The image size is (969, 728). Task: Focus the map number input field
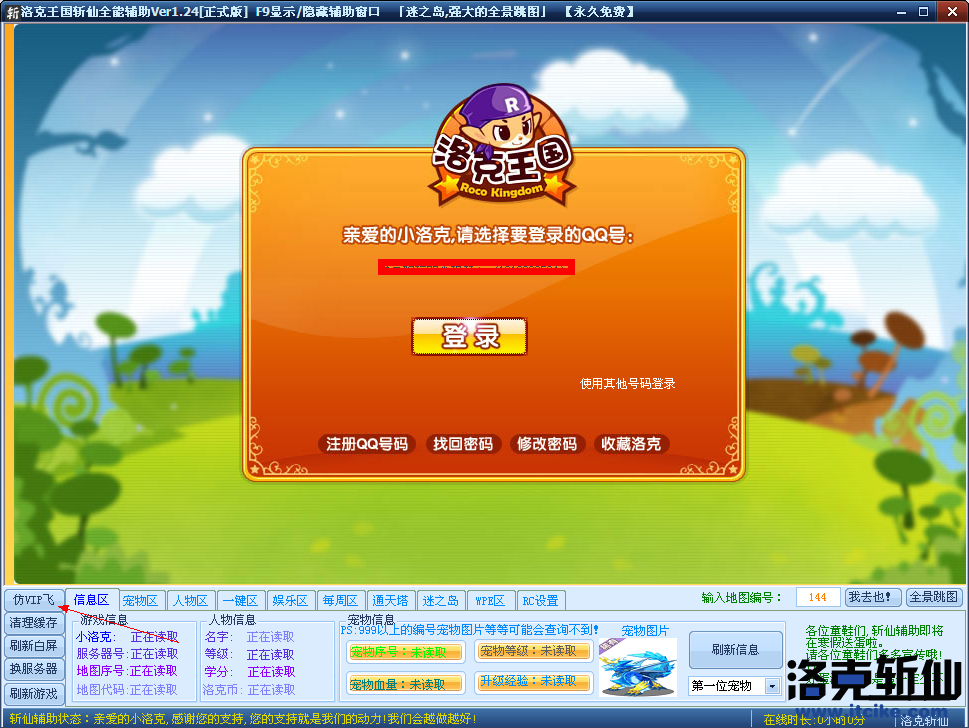pyautogui.click(x=818, y=597)
